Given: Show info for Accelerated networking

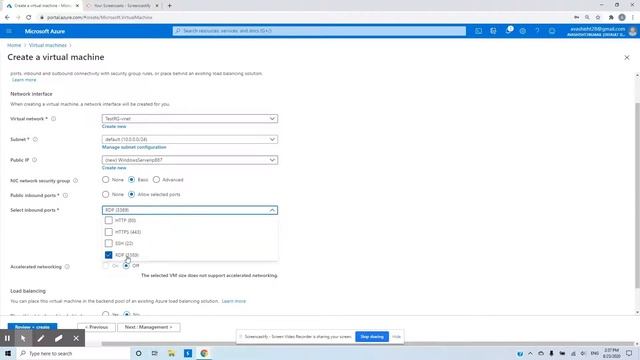Looking at the screenshot, I should pos(67,267).
